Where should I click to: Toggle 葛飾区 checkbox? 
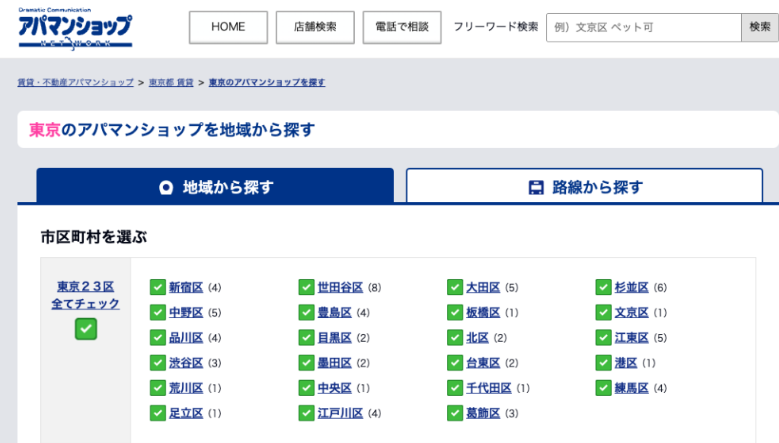coord(455,413)
